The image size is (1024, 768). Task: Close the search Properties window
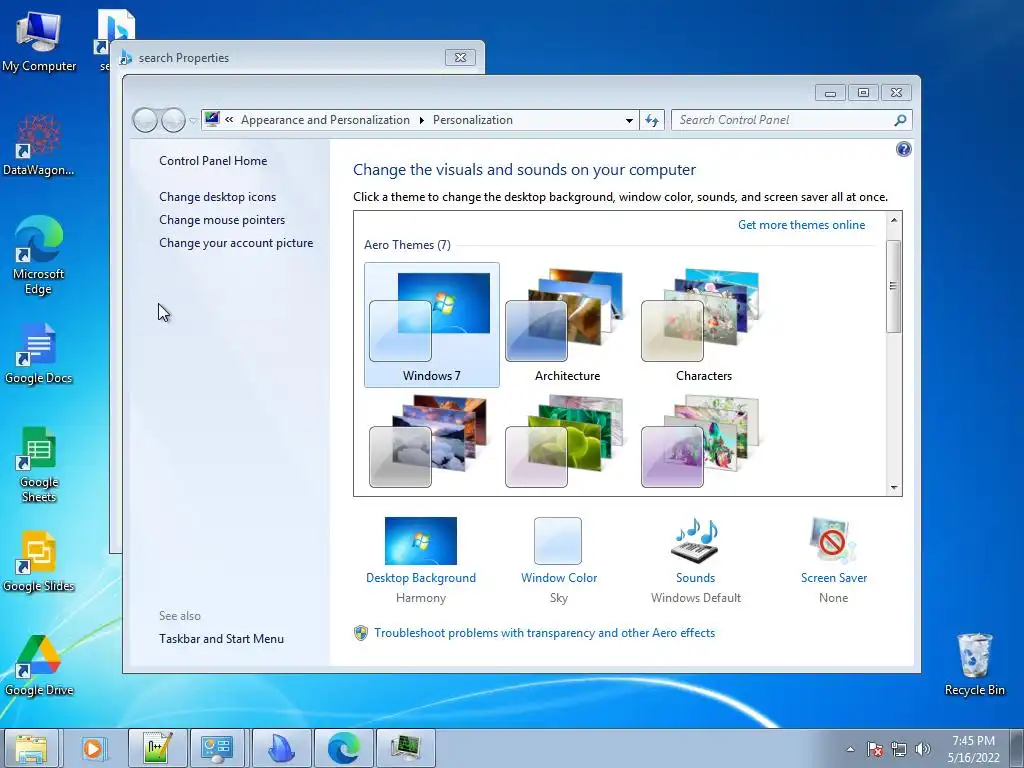click(x=460, y=57)
